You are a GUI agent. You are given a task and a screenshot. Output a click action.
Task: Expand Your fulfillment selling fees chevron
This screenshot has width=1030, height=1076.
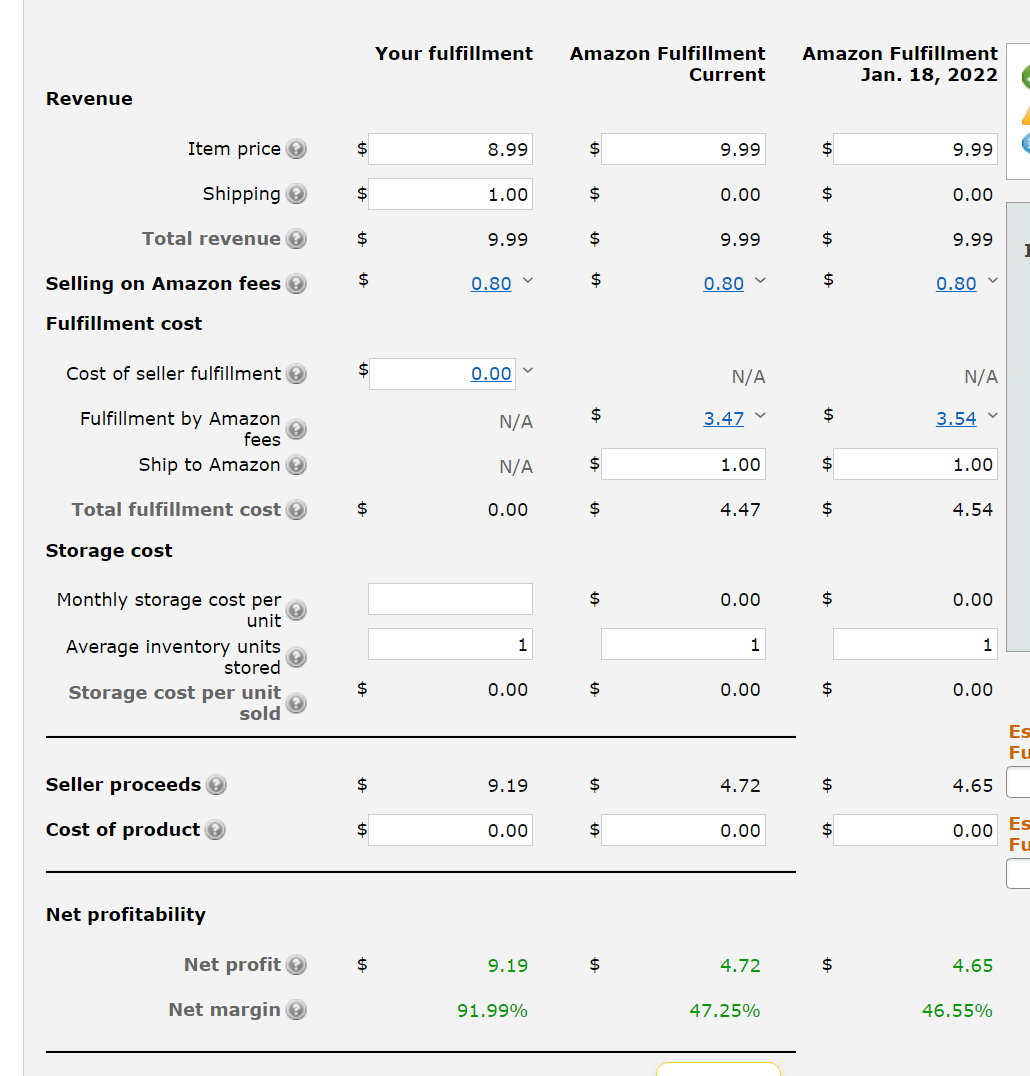tap(528, 283)
